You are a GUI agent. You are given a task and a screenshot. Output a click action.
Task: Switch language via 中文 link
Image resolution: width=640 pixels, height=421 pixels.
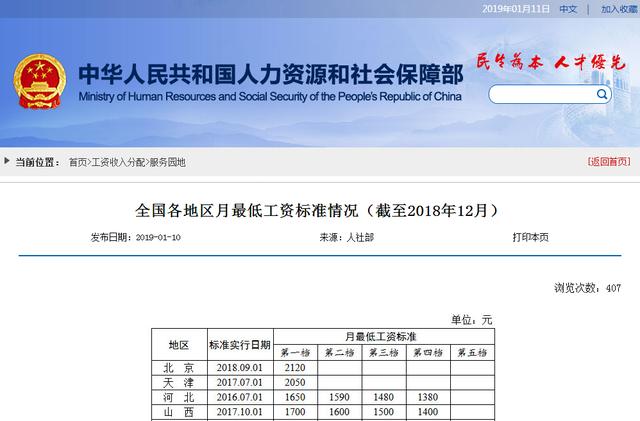tap(568, 9)
